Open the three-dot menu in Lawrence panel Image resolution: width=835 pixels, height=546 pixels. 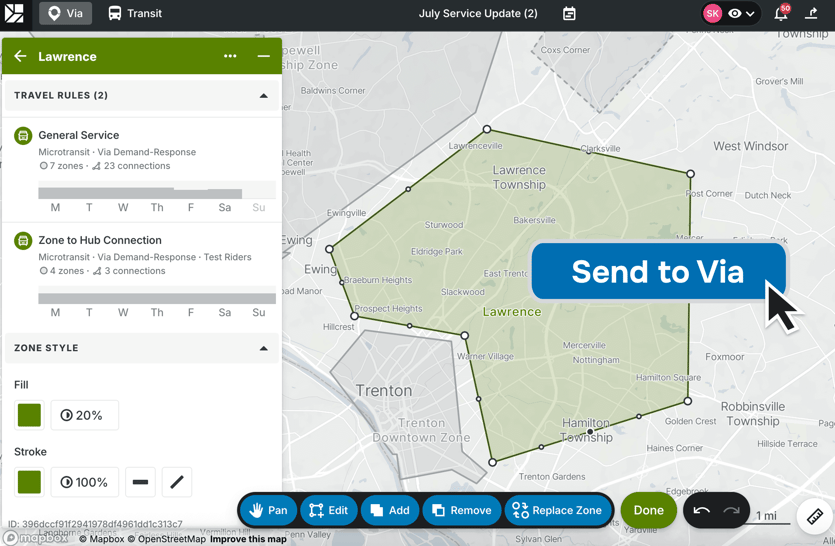(230, 56)
